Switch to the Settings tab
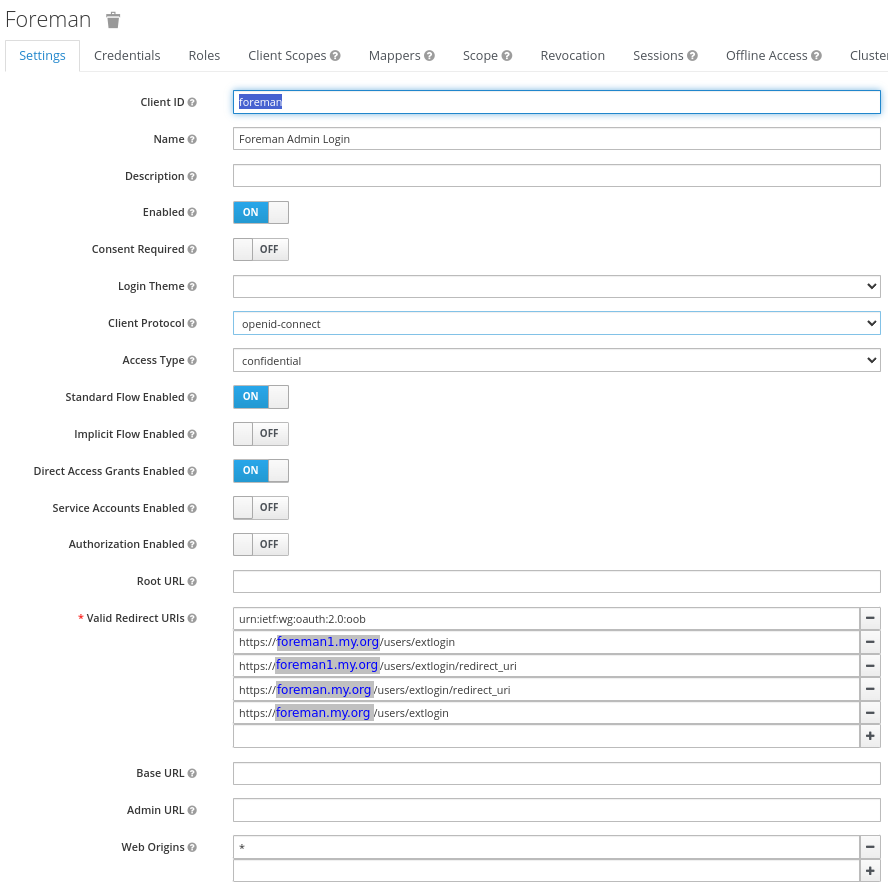This screenshot has height=888, width=888. (x=42, y=56)
